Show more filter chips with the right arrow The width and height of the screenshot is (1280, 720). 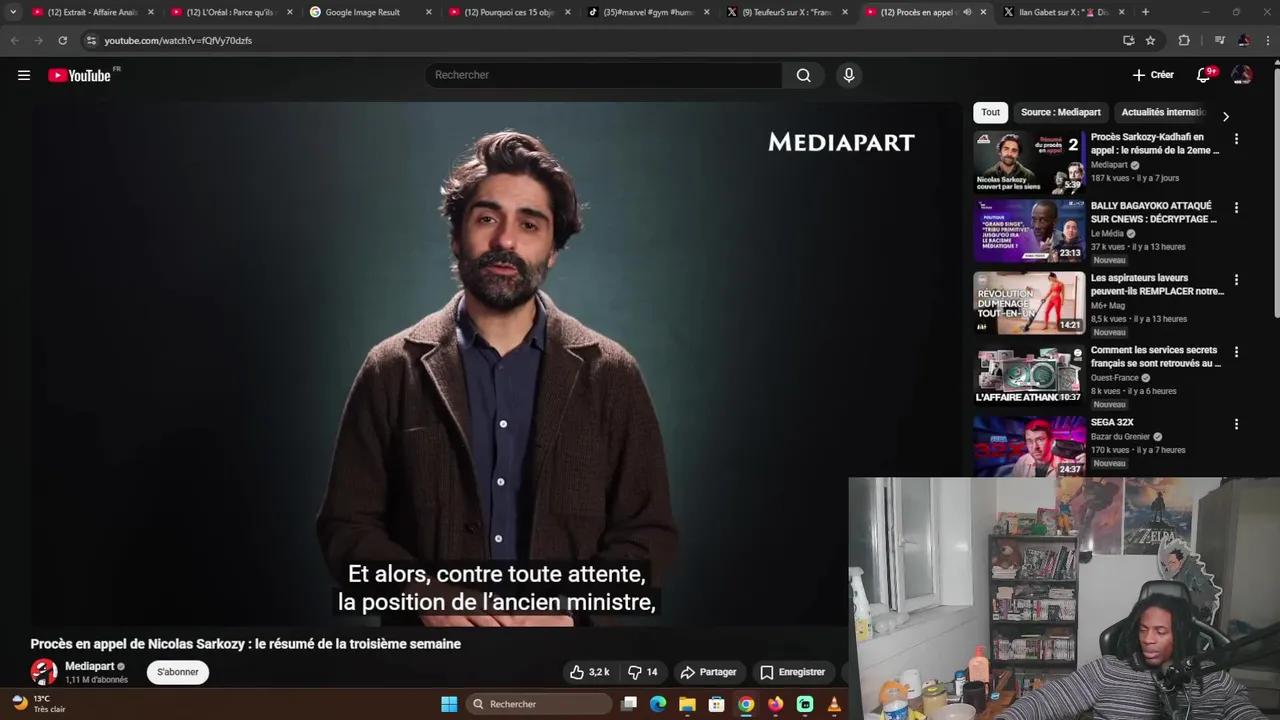[1226, 116]
